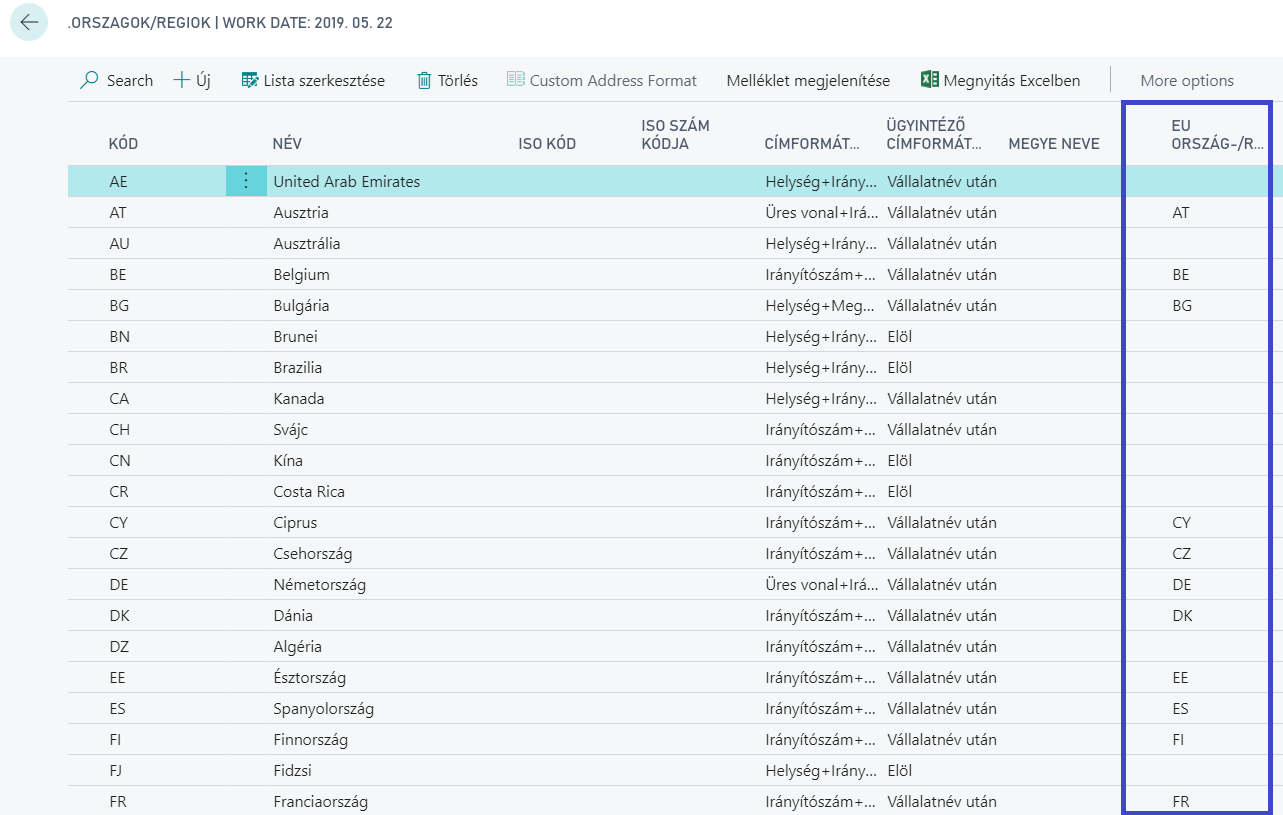
Task: Select the Algéria name cell
Action: point(298,647)
